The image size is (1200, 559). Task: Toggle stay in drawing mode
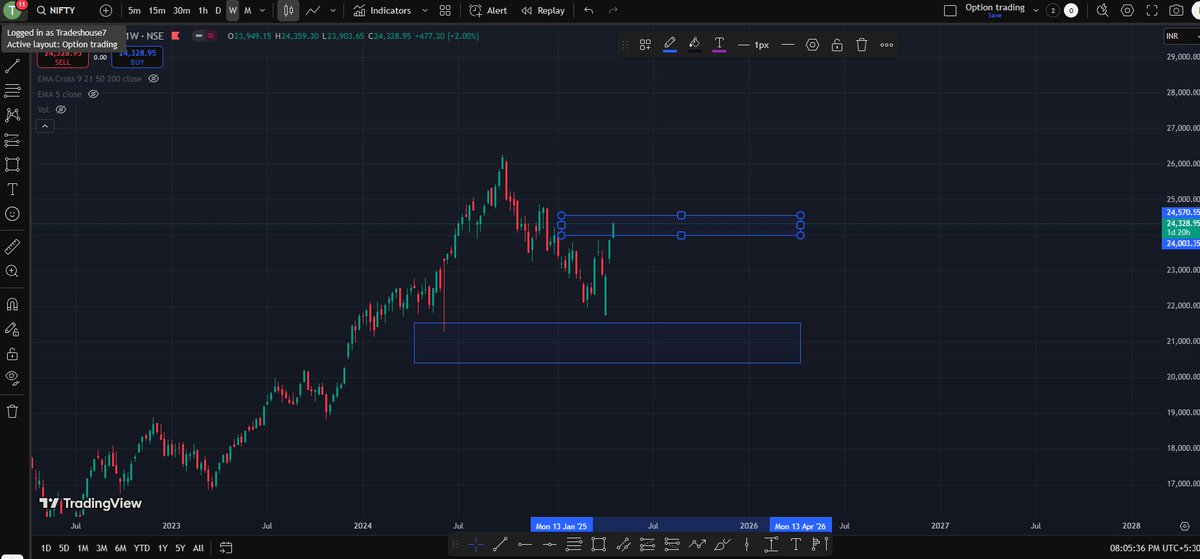point(12,329)
